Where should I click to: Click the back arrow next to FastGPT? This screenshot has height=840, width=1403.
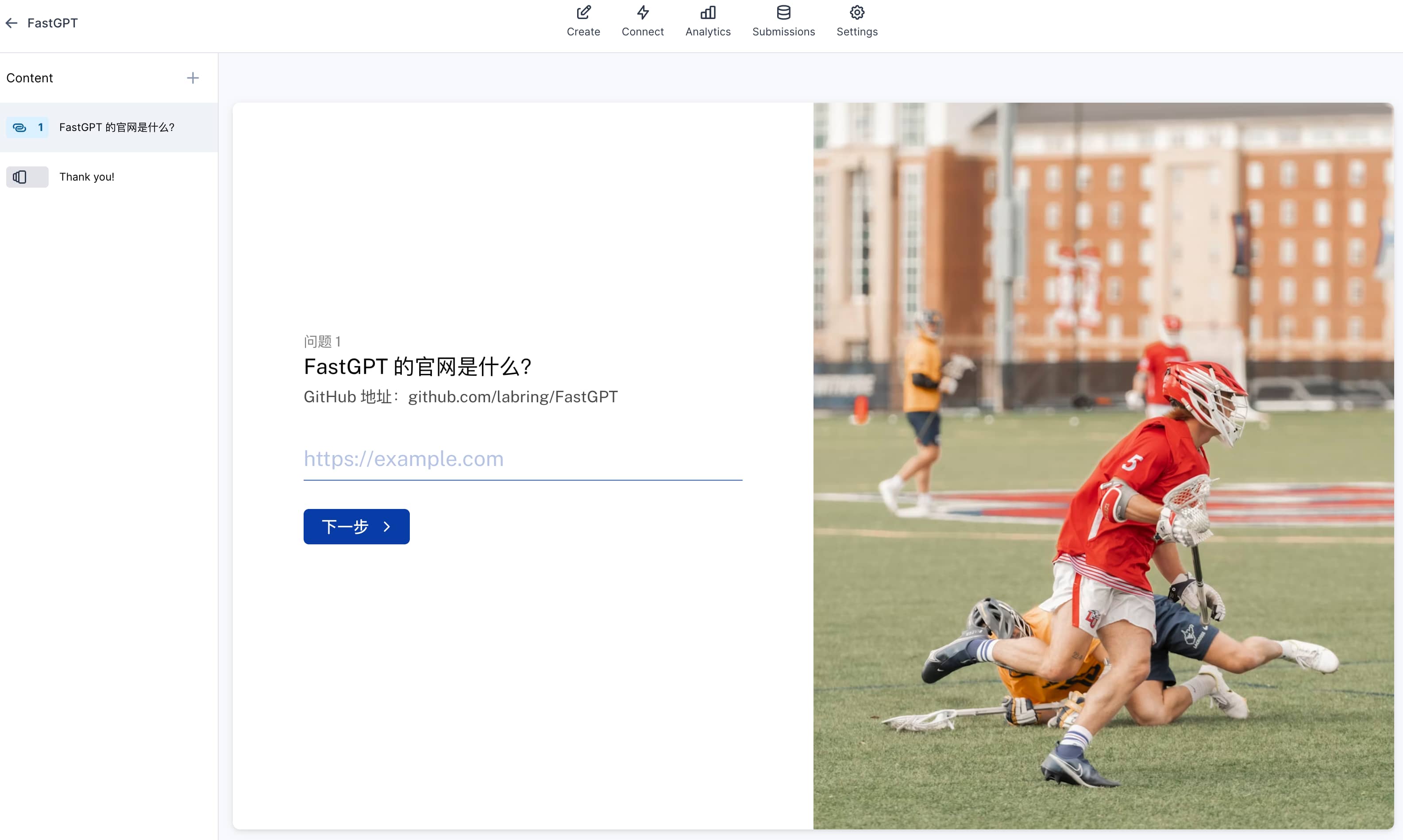click(x=12, y=23)
